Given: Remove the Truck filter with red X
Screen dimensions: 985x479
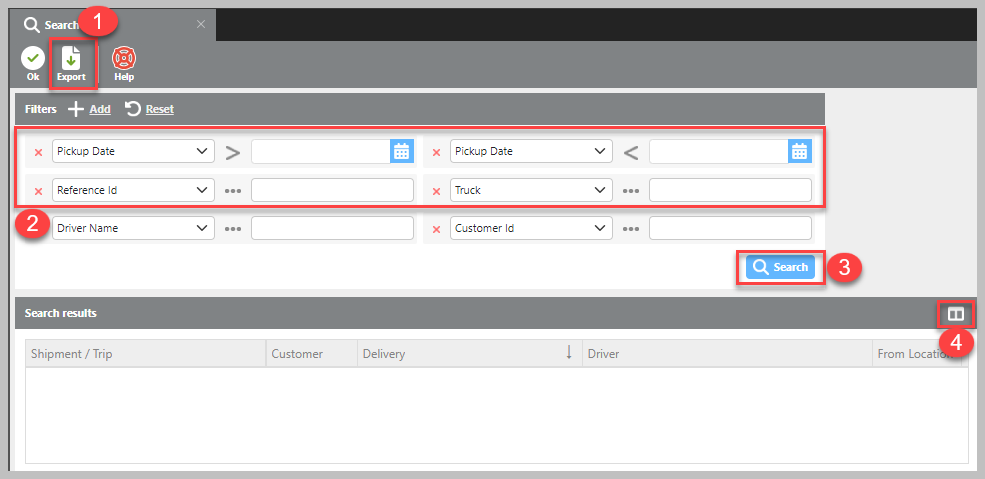Looking at the screenshot, I should 436,191.
